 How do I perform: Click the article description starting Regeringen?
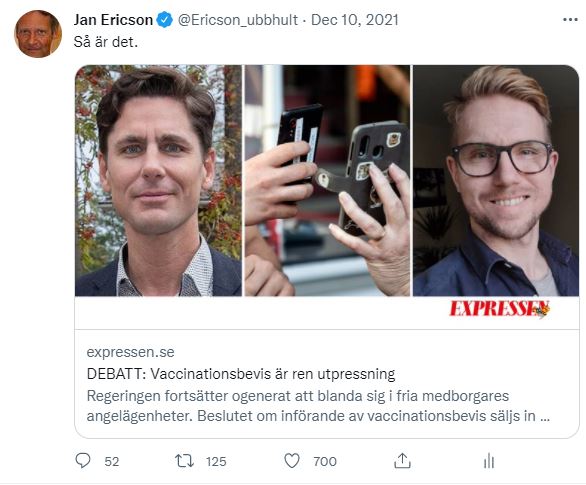[x=318, y=406]
